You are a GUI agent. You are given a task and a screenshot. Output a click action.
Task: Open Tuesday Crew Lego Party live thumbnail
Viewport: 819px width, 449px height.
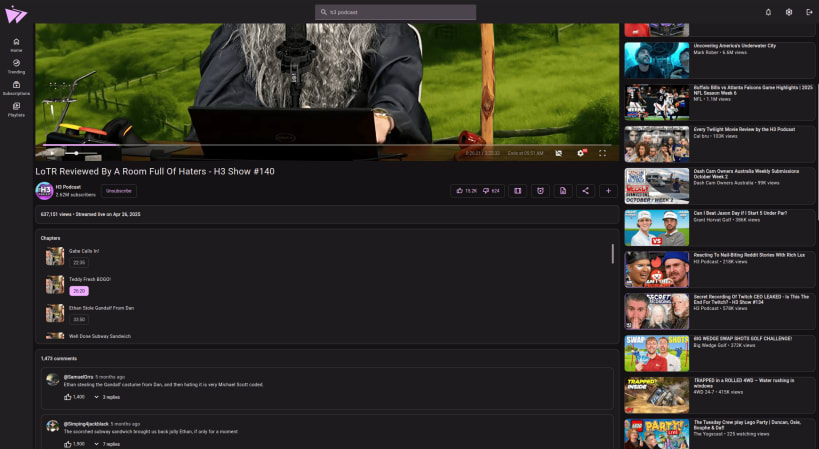[x=657, y=434]
